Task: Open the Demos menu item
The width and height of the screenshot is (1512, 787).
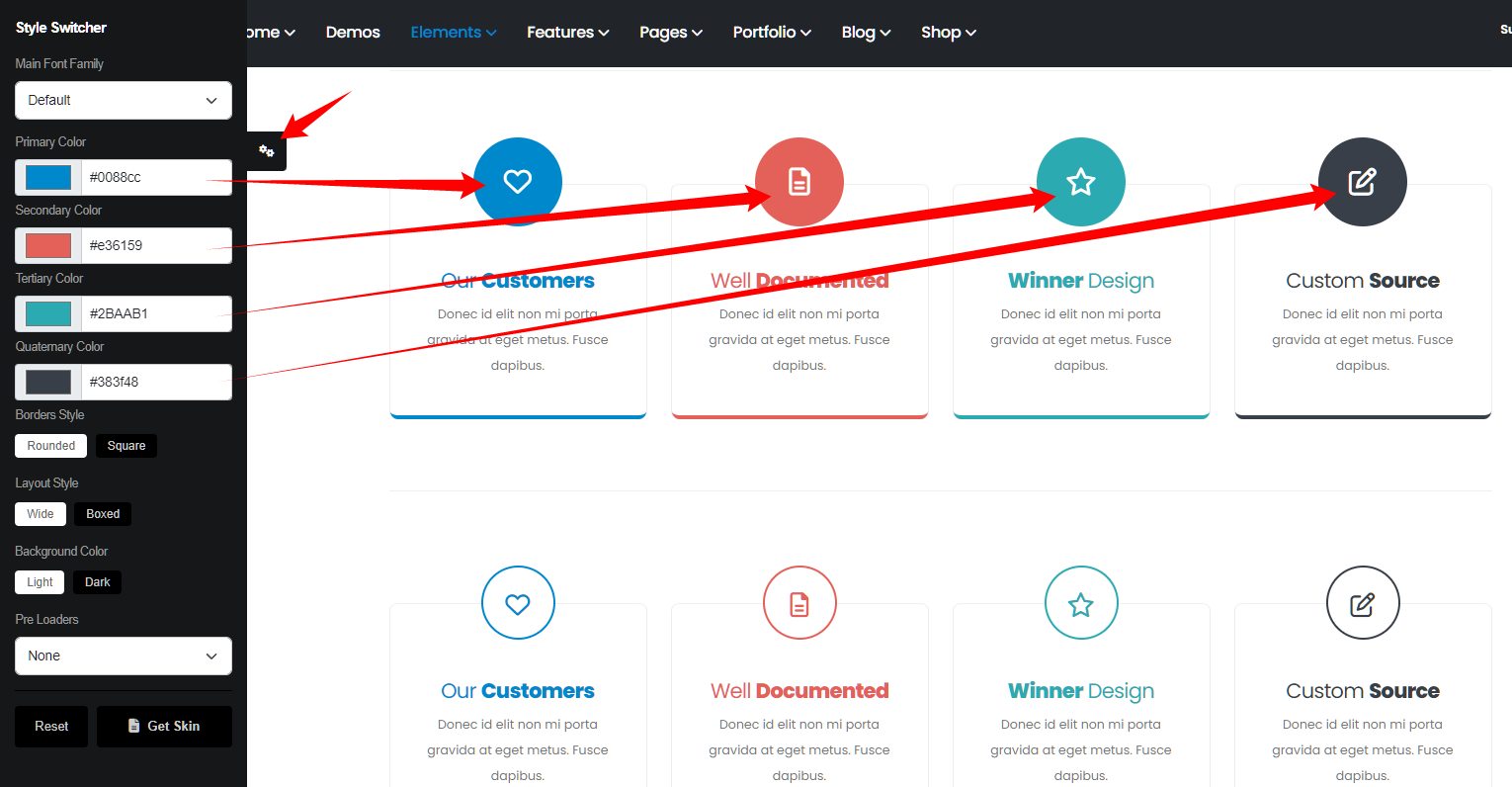Action: pos(353,33)
